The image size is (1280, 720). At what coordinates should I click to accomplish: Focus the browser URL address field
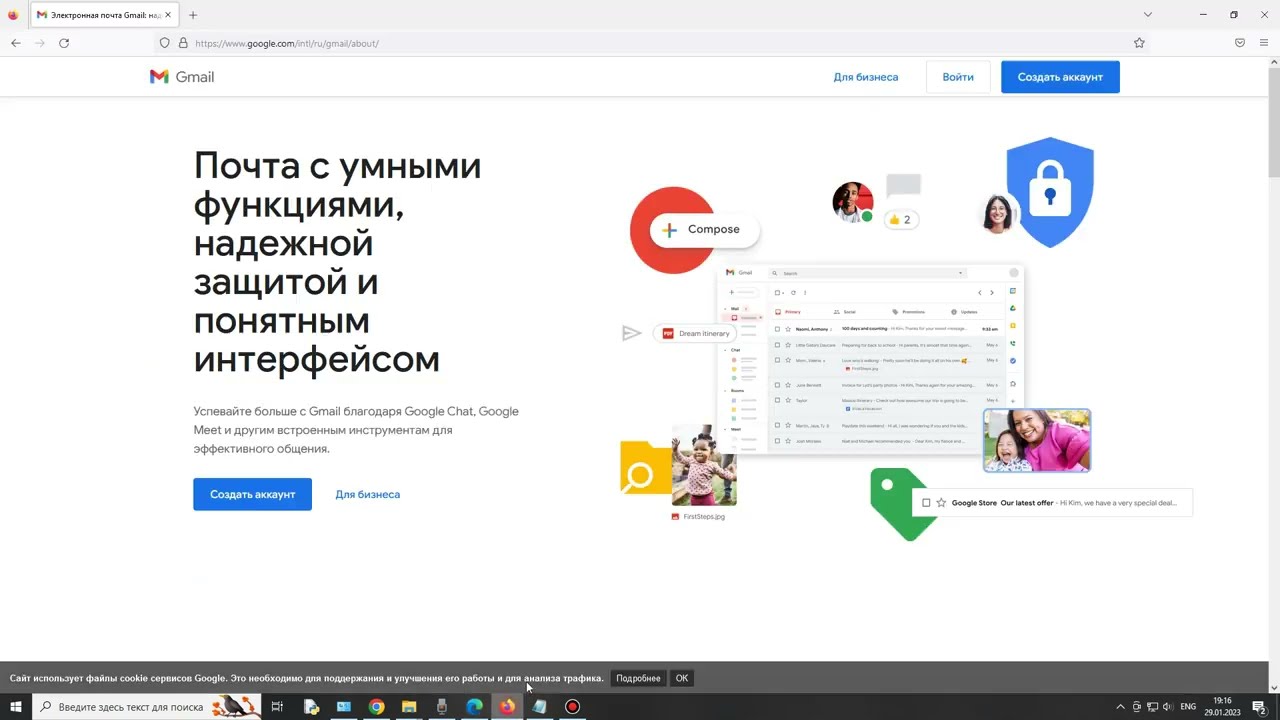tap(655, 43)
